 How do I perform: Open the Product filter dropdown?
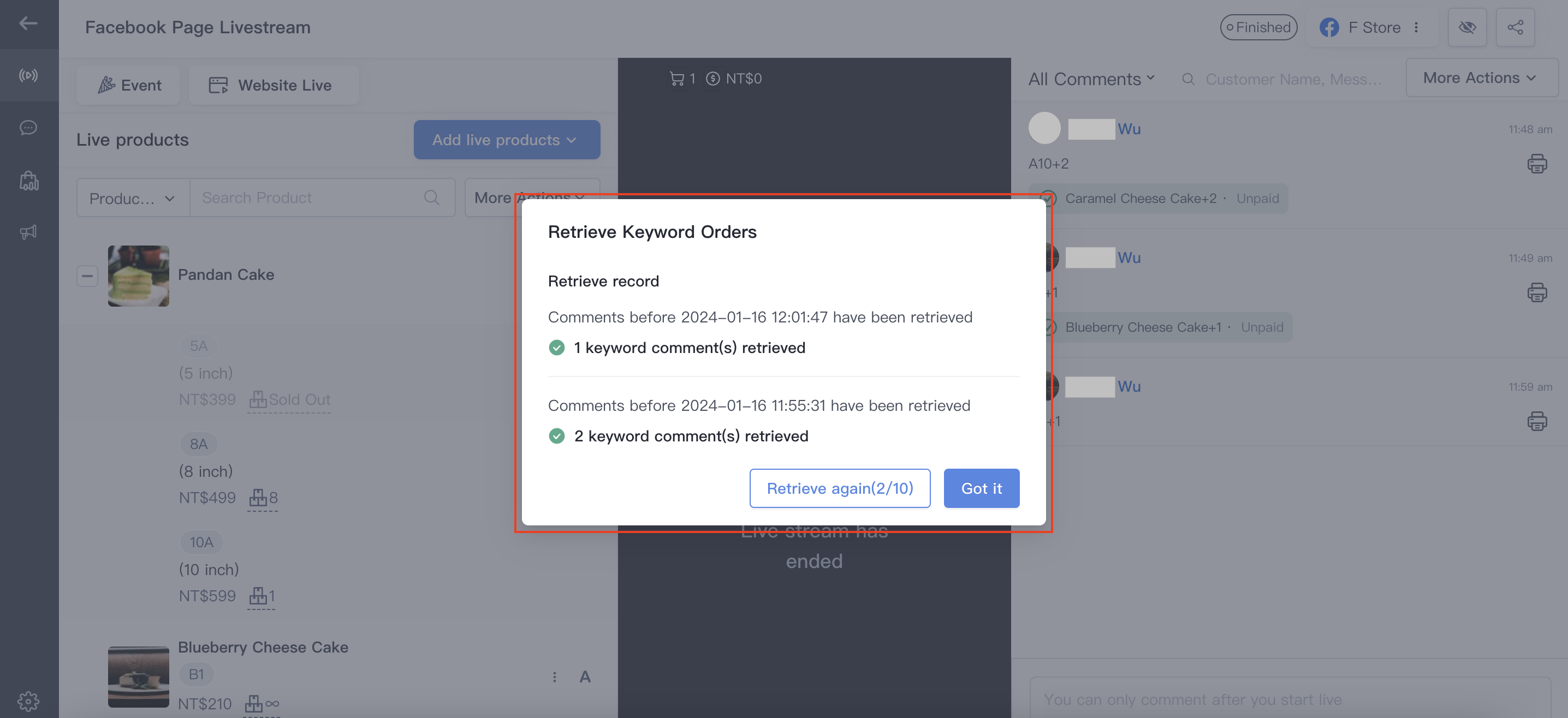133,198
